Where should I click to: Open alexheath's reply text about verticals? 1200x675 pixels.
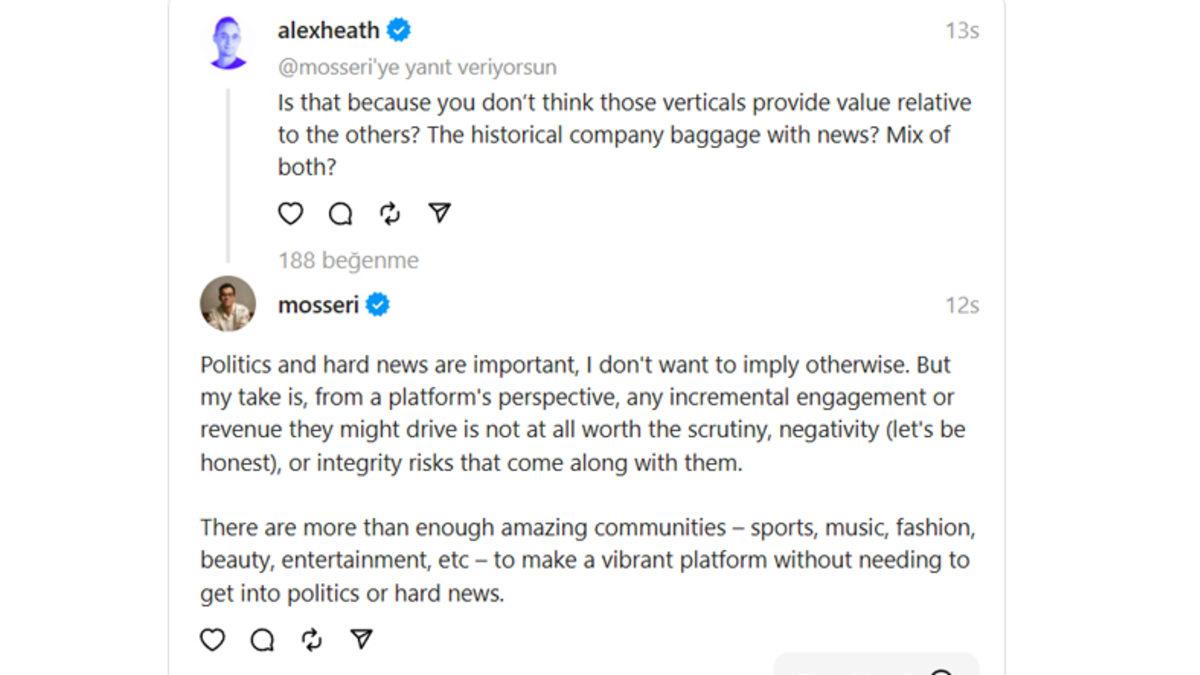click(x=624, y=135)
